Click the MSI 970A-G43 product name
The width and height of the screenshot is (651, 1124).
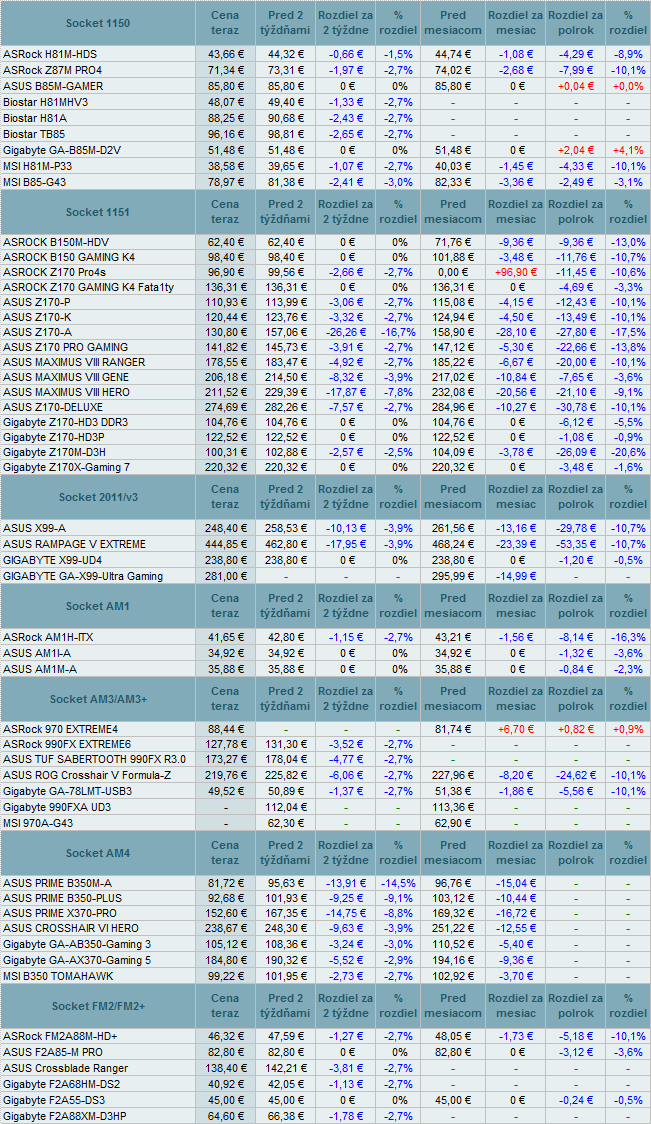38,823
